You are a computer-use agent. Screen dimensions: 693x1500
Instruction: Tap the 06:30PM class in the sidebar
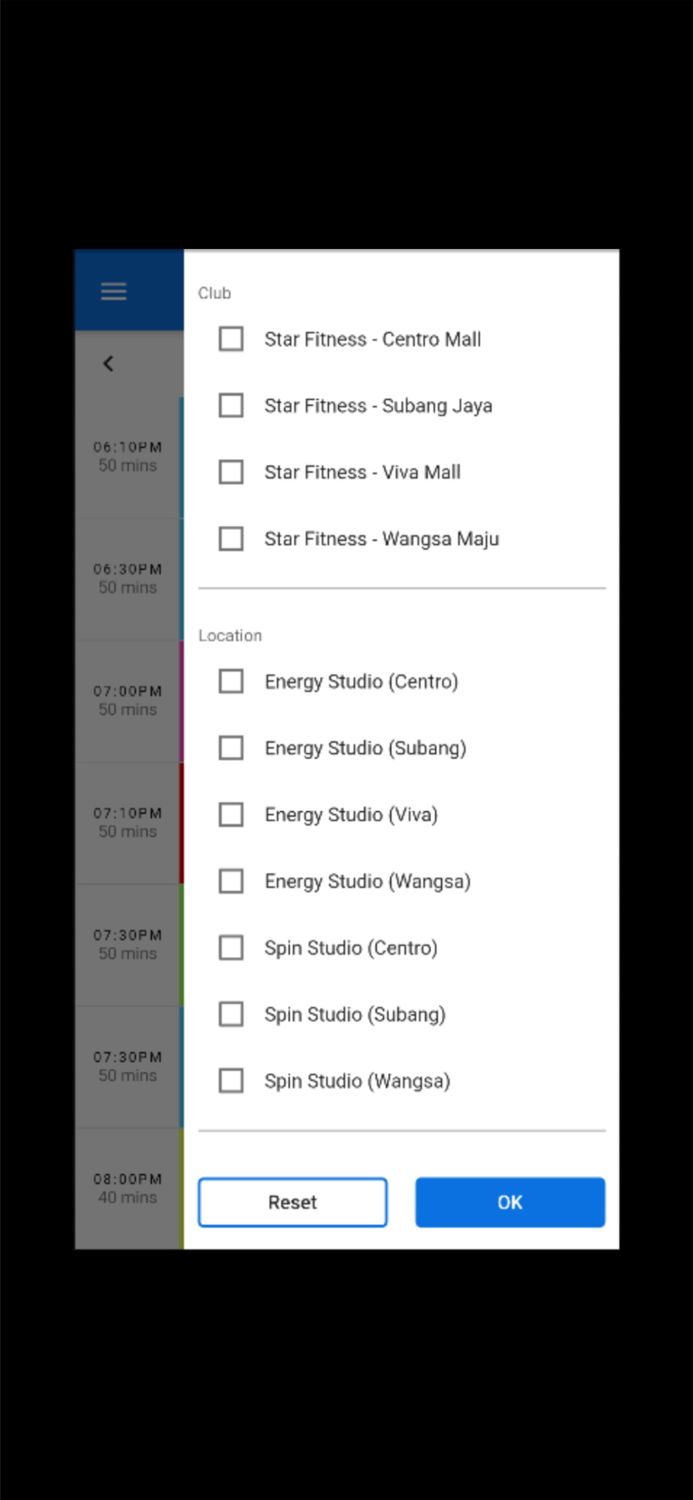click(x=127, y=578)
